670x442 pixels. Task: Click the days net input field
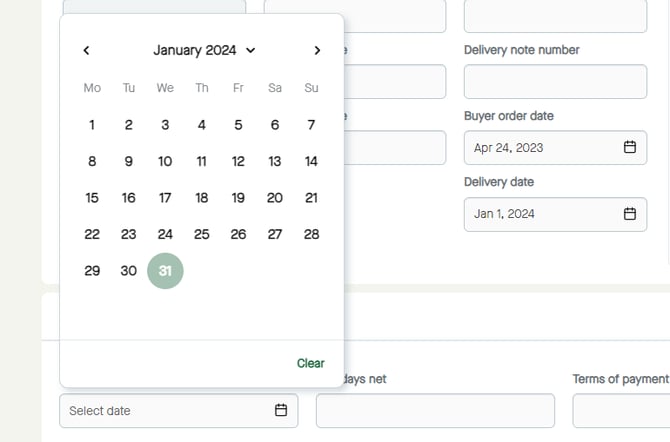tap(435, 410)
